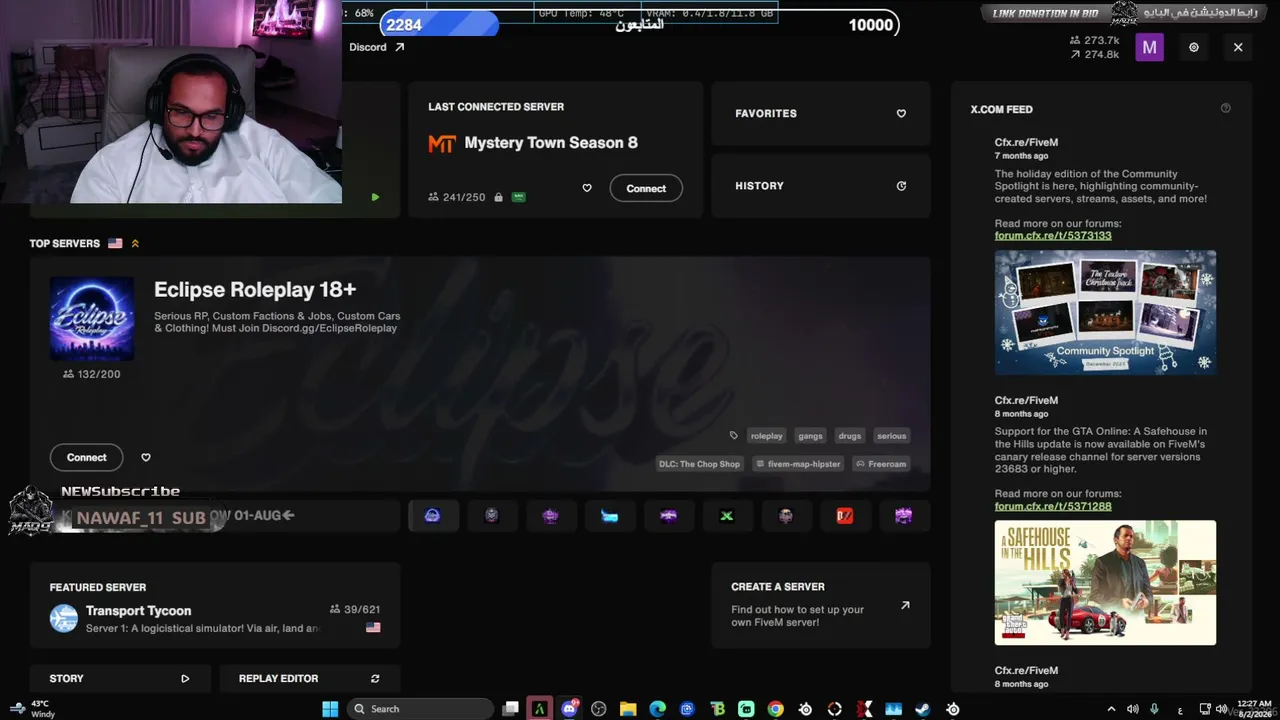Viewport: 1280px width, 720px height.
Task: Open the Favorites tab
Action: tap(820, 114)
